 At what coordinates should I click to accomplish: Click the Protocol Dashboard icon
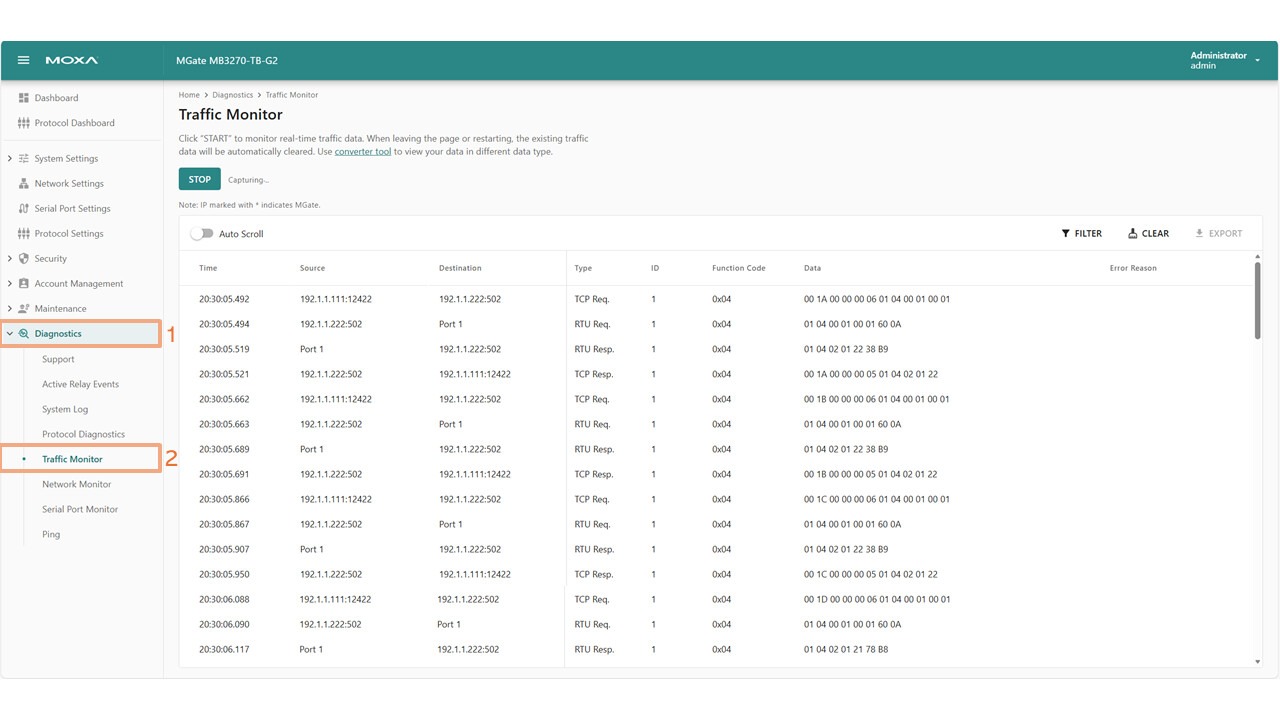click(24, 123)
